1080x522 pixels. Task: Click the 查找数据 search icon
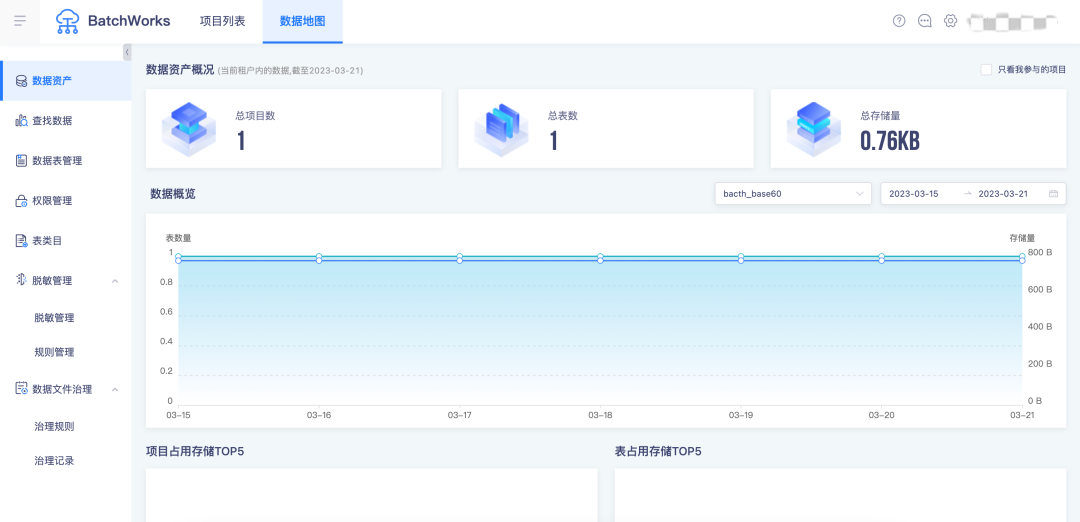click(21, 121)
